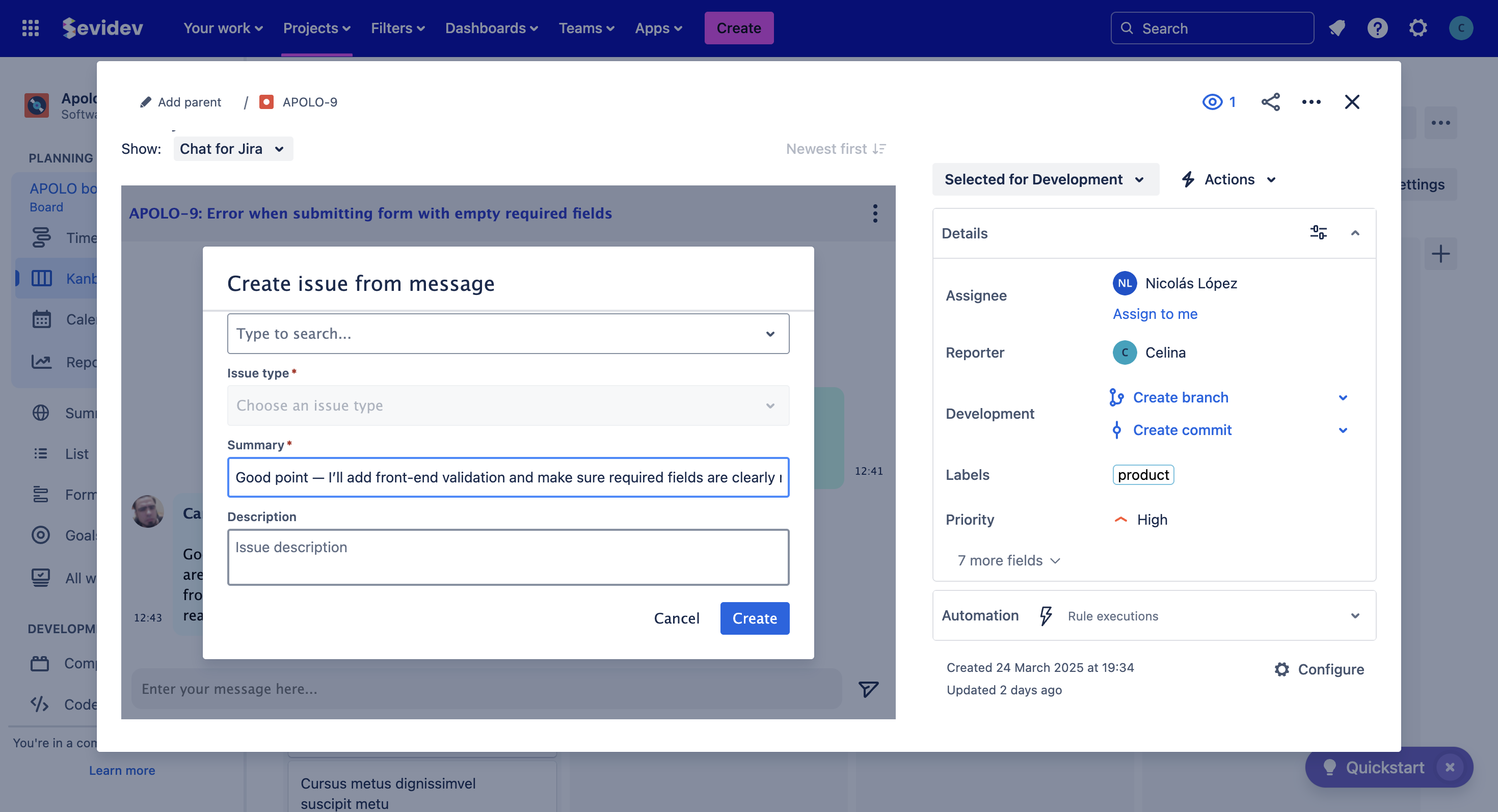Click the Create branch icon

tap(1116, 397)
